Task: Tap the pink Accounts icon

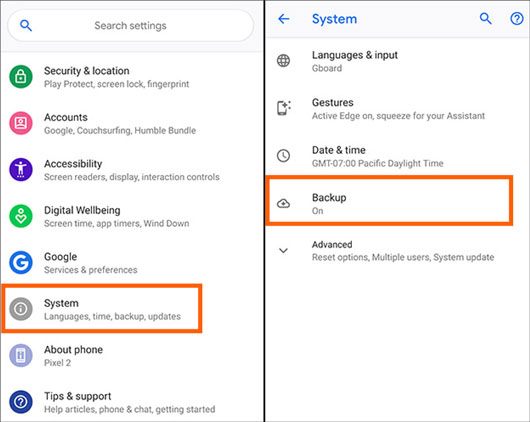Action: coord(21,123)
